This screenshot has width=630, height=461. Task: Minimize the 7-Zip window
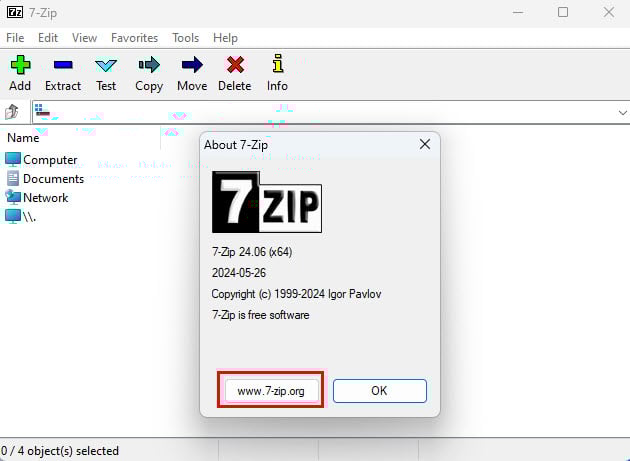click(x=518, y=12)
